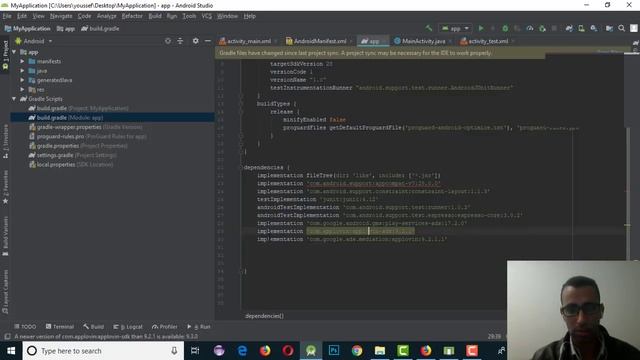Open proguard-rules.pro file

point(87,137)
